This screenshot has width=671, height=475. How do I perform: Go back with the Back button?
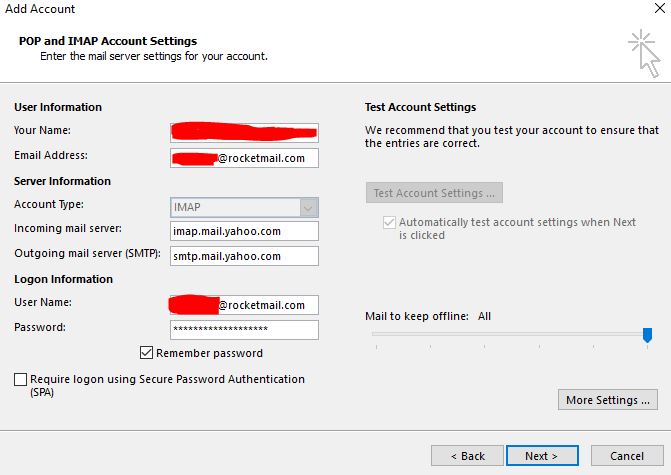[467, 456]
